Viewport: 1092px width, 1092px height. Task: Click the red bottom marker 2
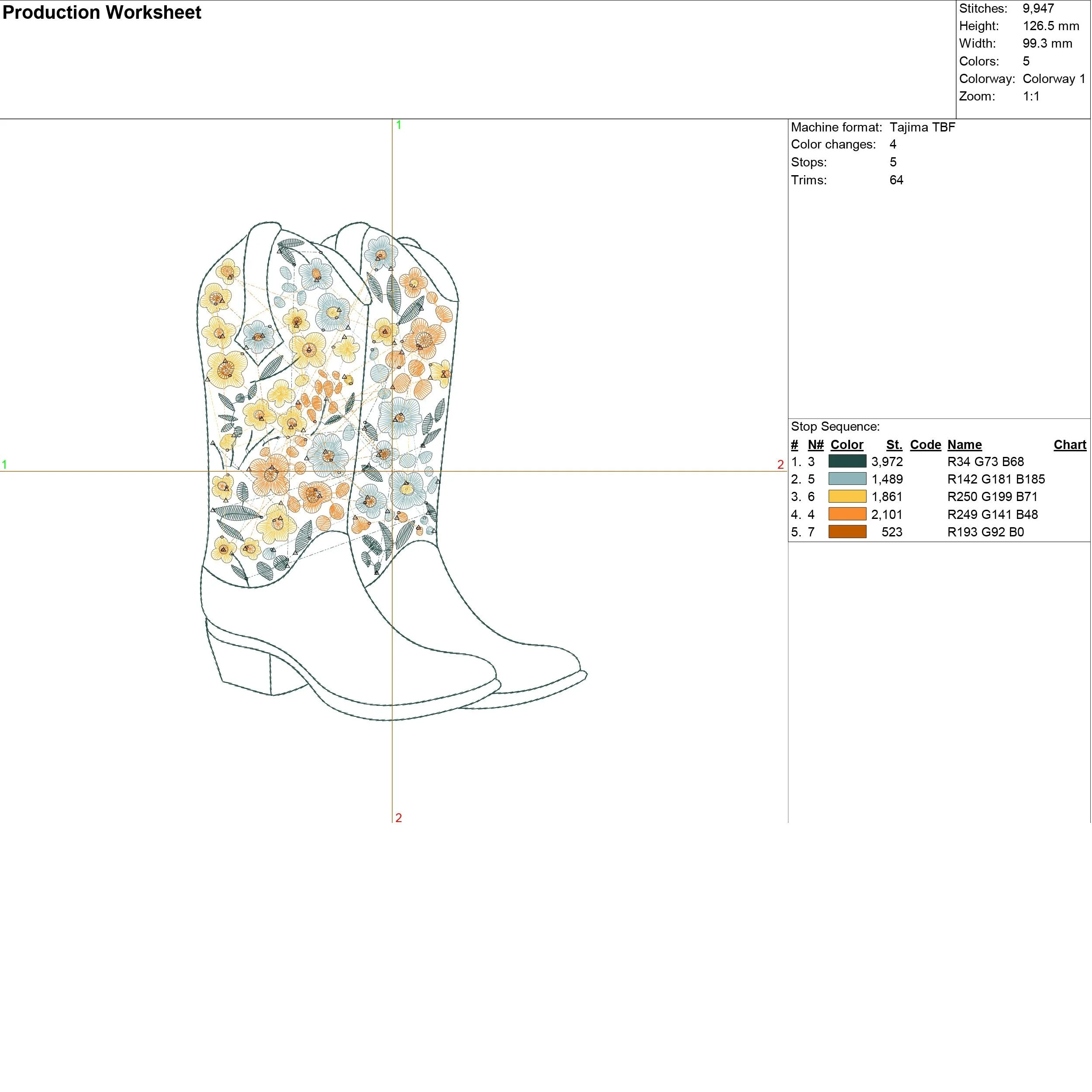[398, 817]
